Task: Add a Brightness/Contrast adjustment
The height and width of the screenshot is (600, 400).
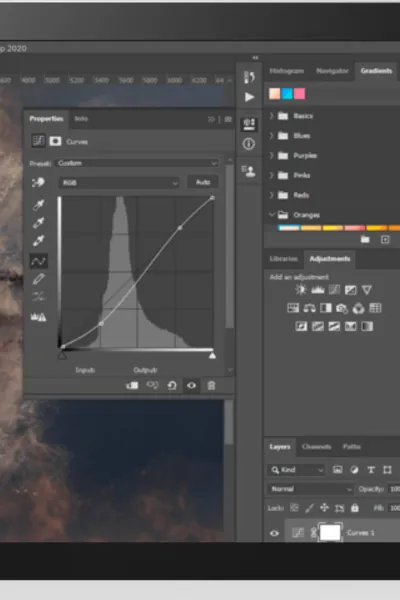Action: pyautogui.click(x=301, y=290)
